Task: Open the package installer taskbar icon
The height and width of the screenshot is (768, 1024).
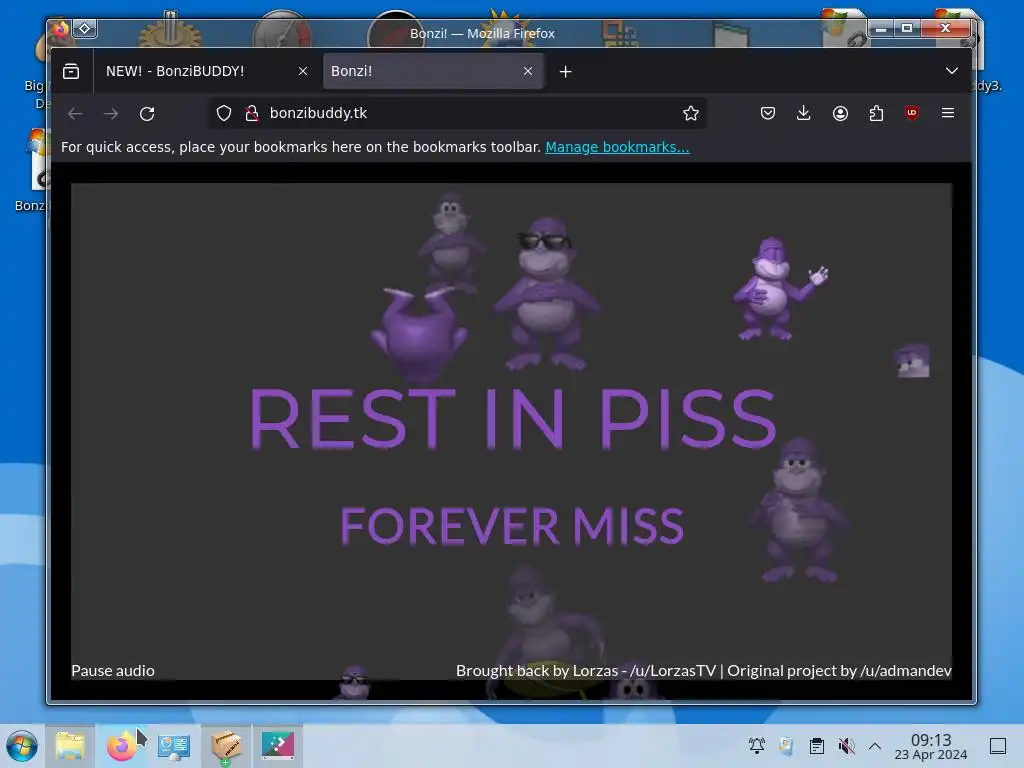Action: (226, 746)
